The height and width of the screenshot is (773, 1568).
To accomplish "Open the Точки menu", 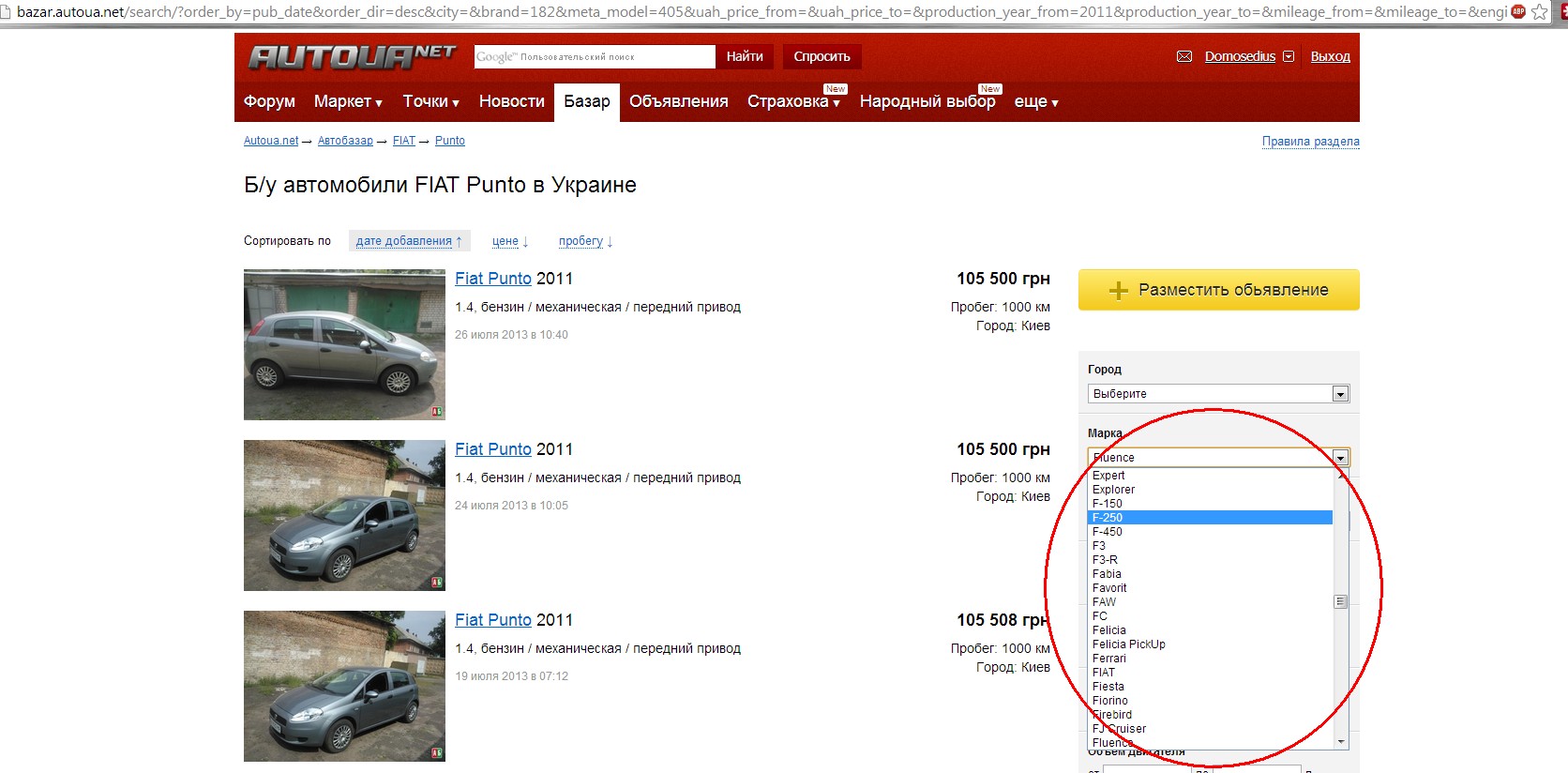I will 430,101.
